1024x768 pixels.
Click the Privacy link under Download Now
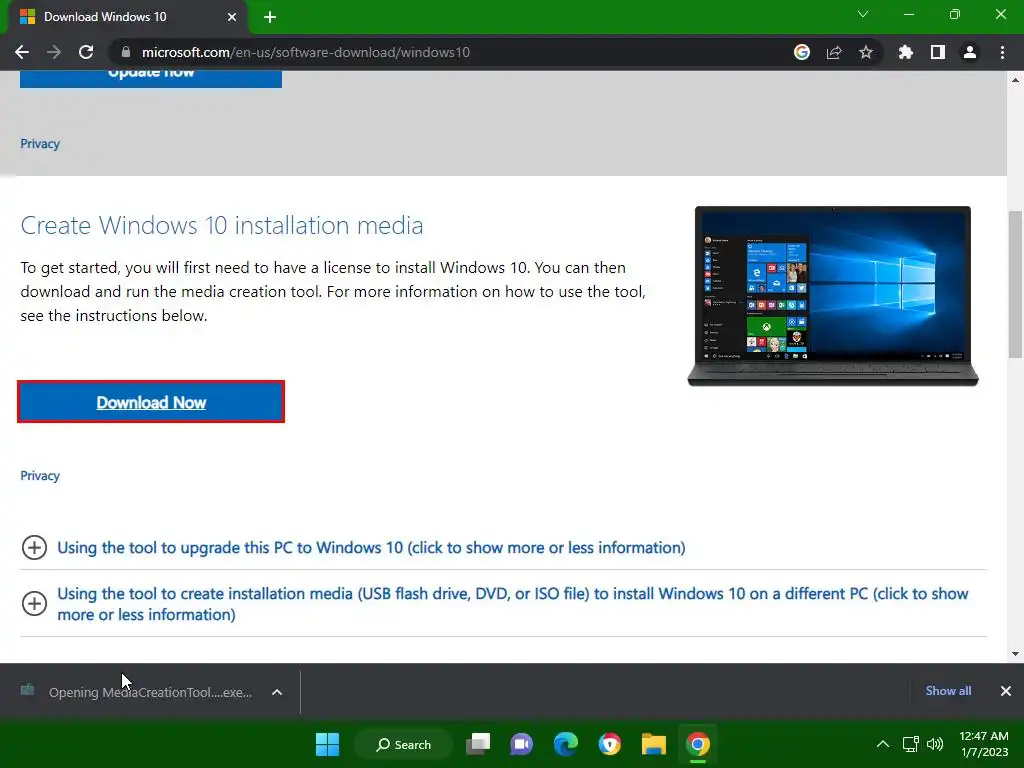[x=40, y=475]
